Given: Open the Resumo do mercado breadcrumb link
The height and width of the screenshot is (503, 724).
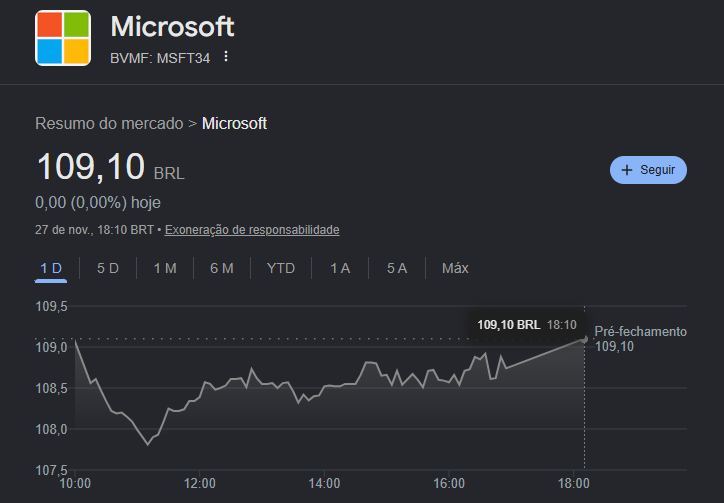Looking at the screenshot, I should (x=109, y=124).
